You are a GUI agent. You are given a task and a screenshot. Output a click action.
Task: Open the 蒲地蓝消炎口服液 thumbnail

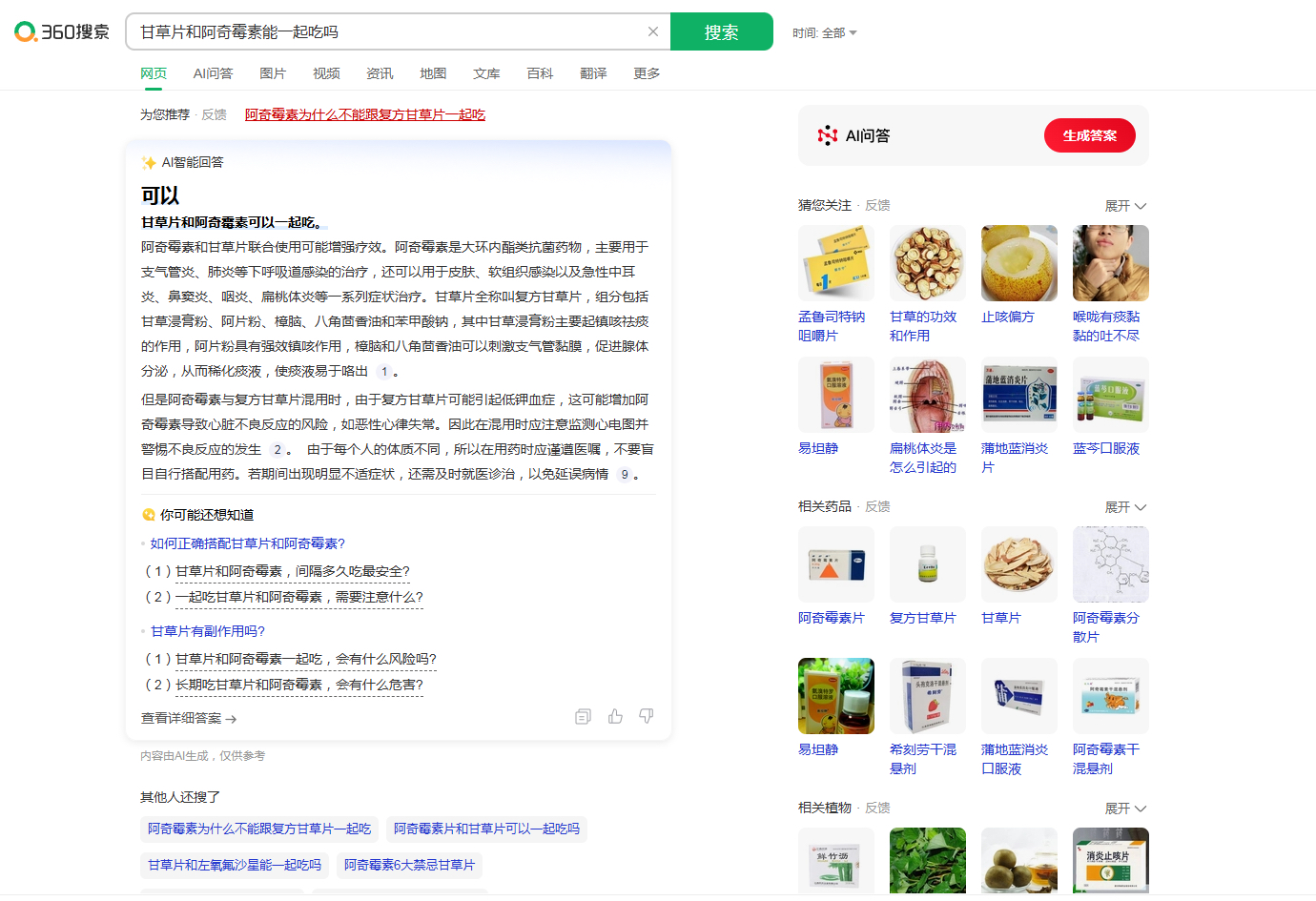click(x=1019, y=696)
